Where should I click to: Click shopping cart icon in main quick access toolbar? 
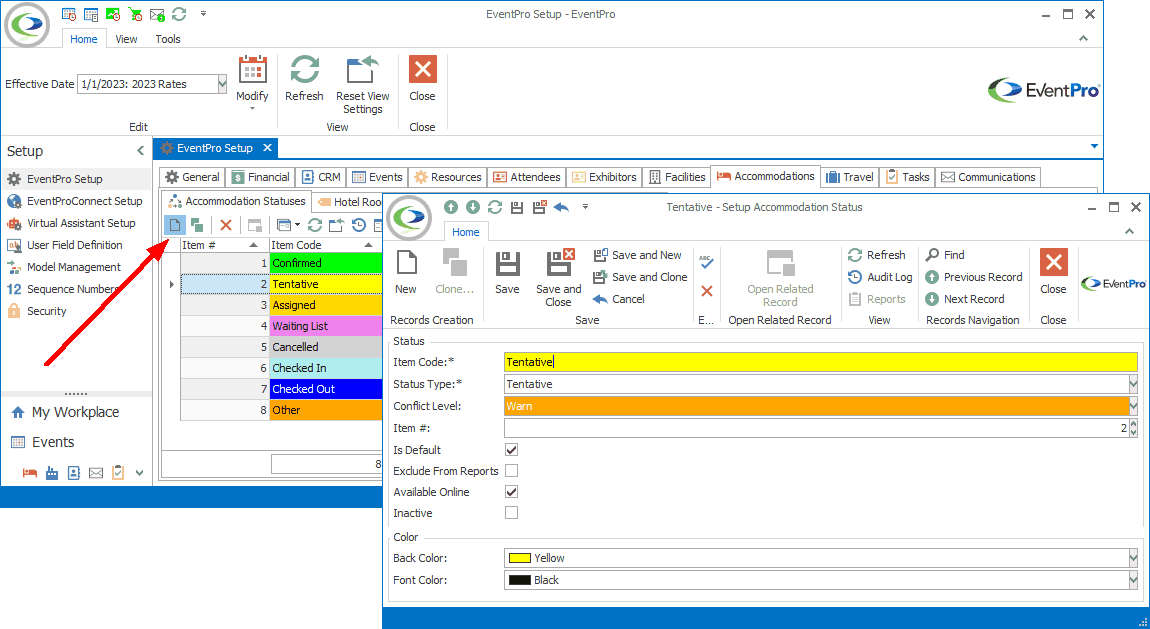[x=135, y=14]
